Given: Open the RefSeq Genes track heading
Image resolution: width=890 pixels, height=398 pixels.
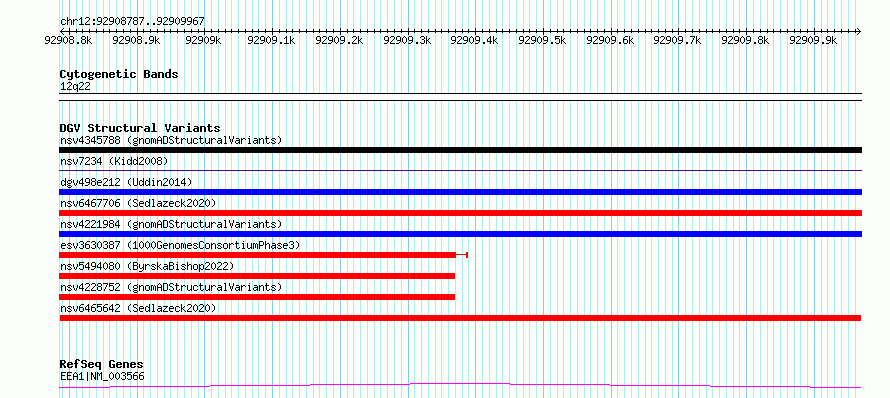Looking at the screenshot, I should coord(102,364).
